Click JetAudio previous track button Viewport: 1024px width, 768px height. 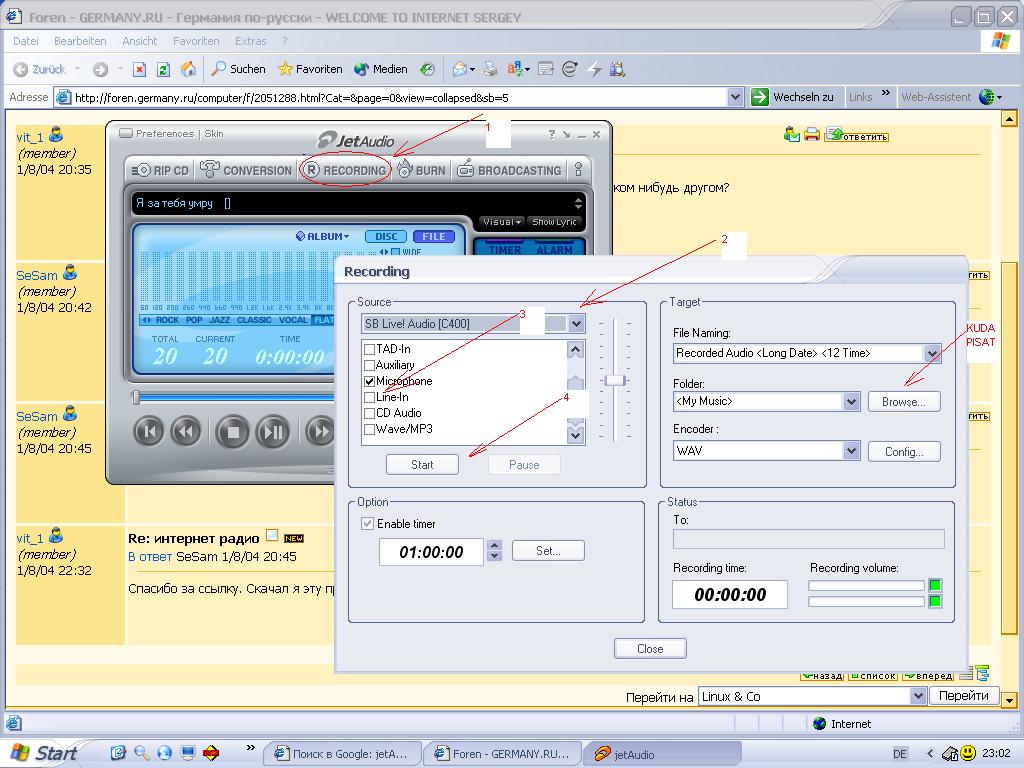point(149,432)
